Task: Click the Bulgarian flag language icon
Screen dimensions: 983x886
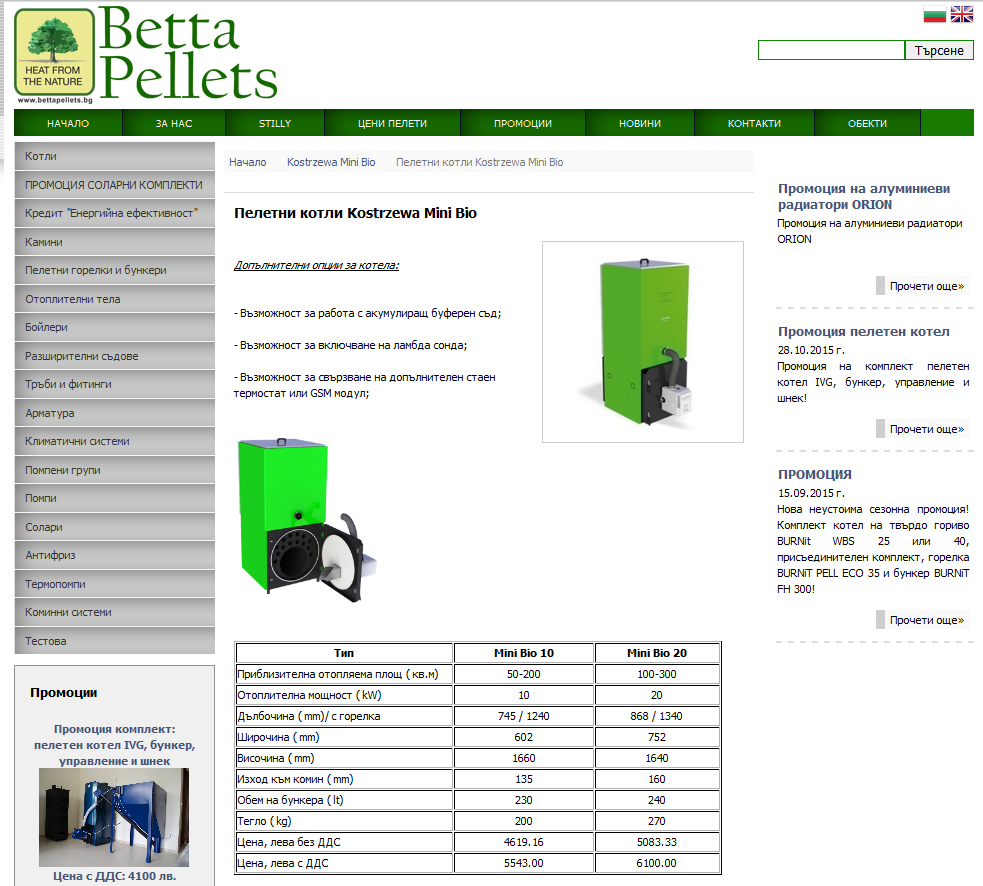Action: tap(934, 14)
